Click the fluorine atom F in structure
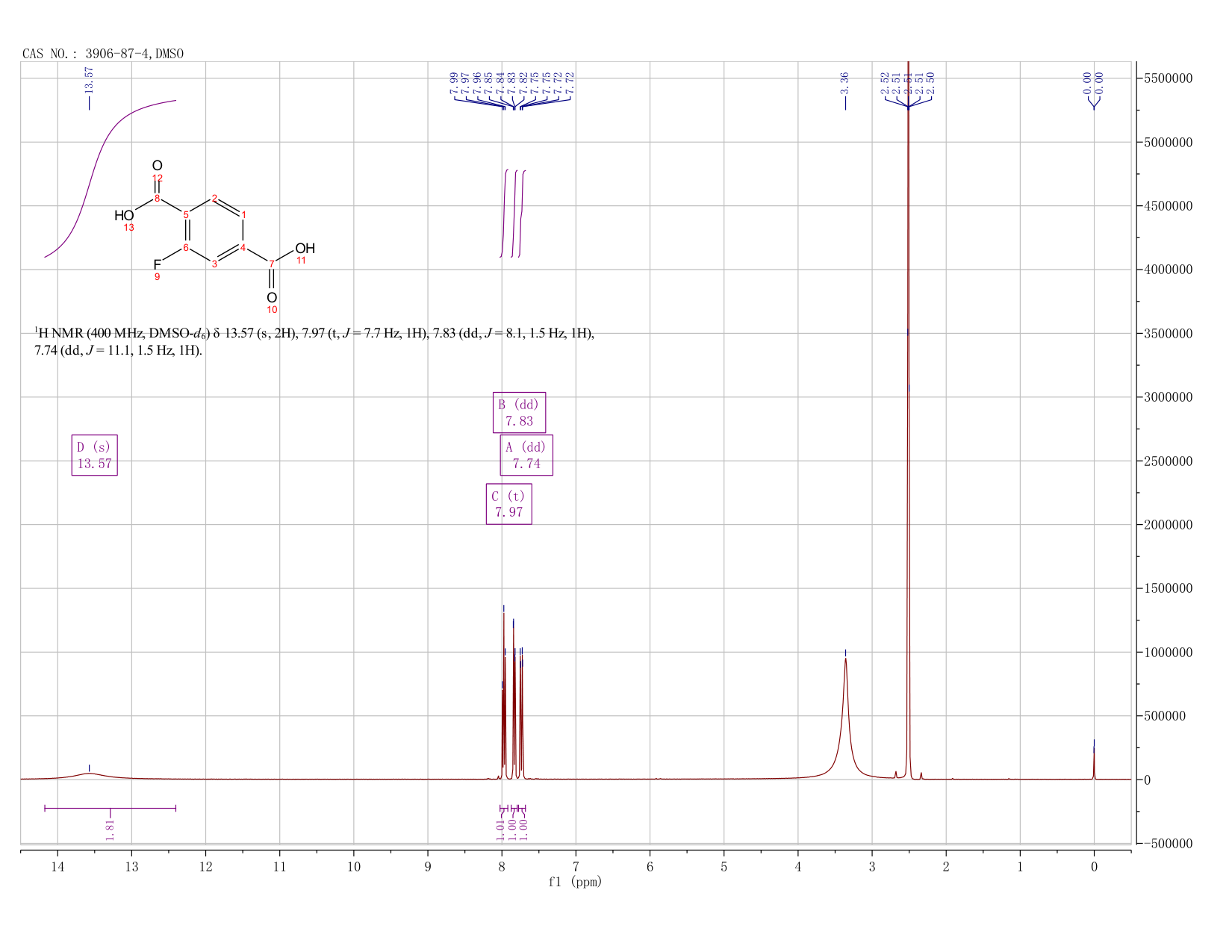 (x=157, y=264)
